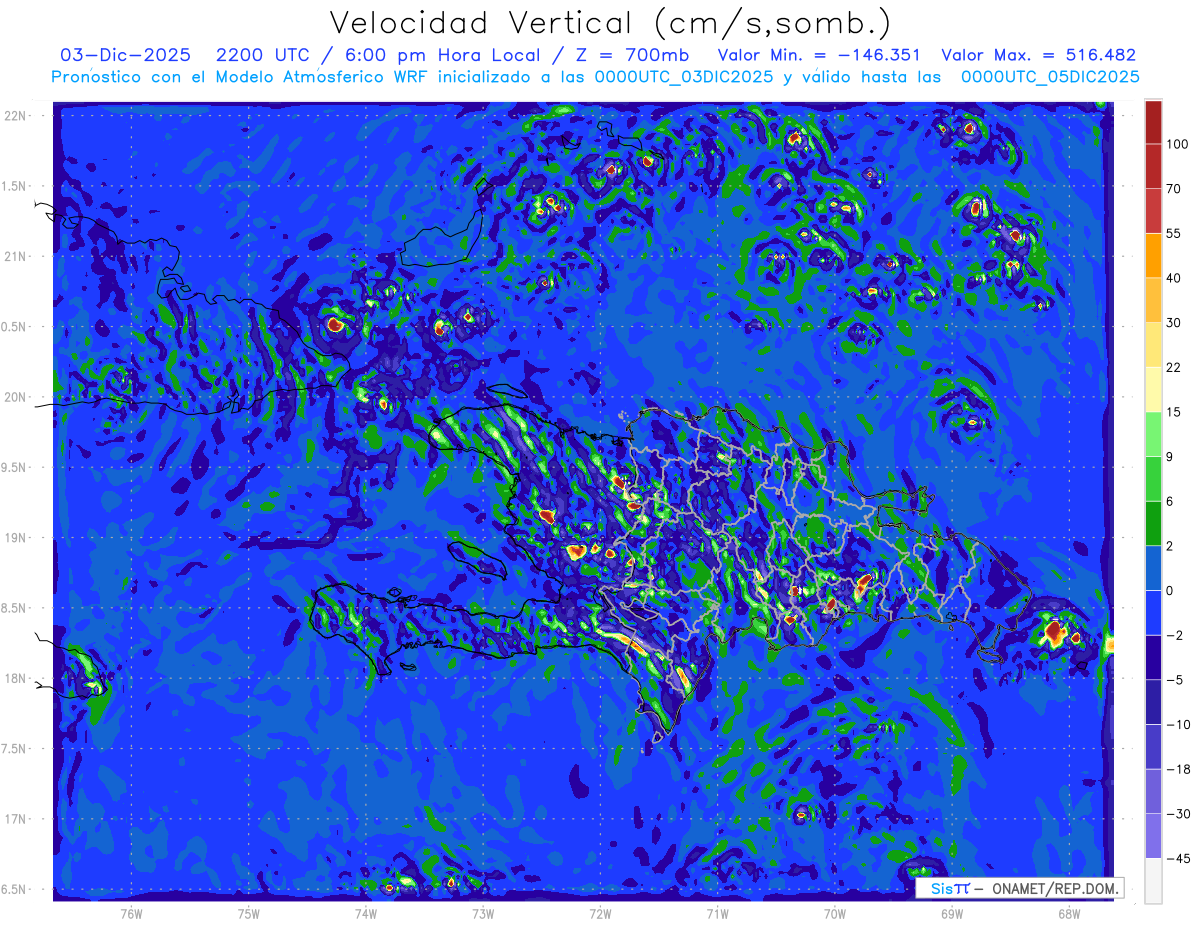Click the longitude label '75W'
The image size is (1200, 927).
(x=249, y=913)
